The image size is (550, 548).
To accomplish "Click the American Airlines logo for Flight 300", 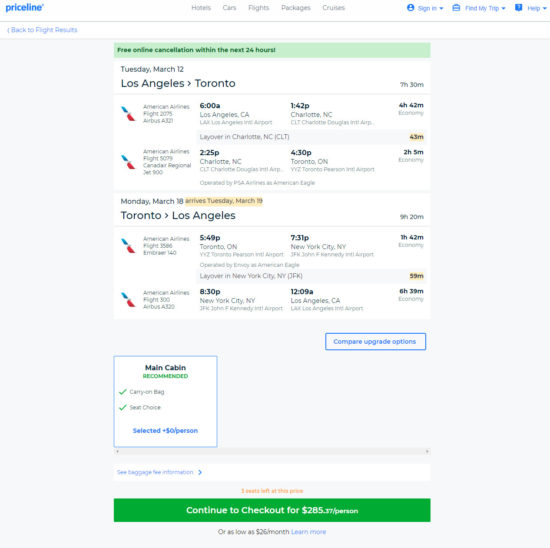I will coord(128,300).
